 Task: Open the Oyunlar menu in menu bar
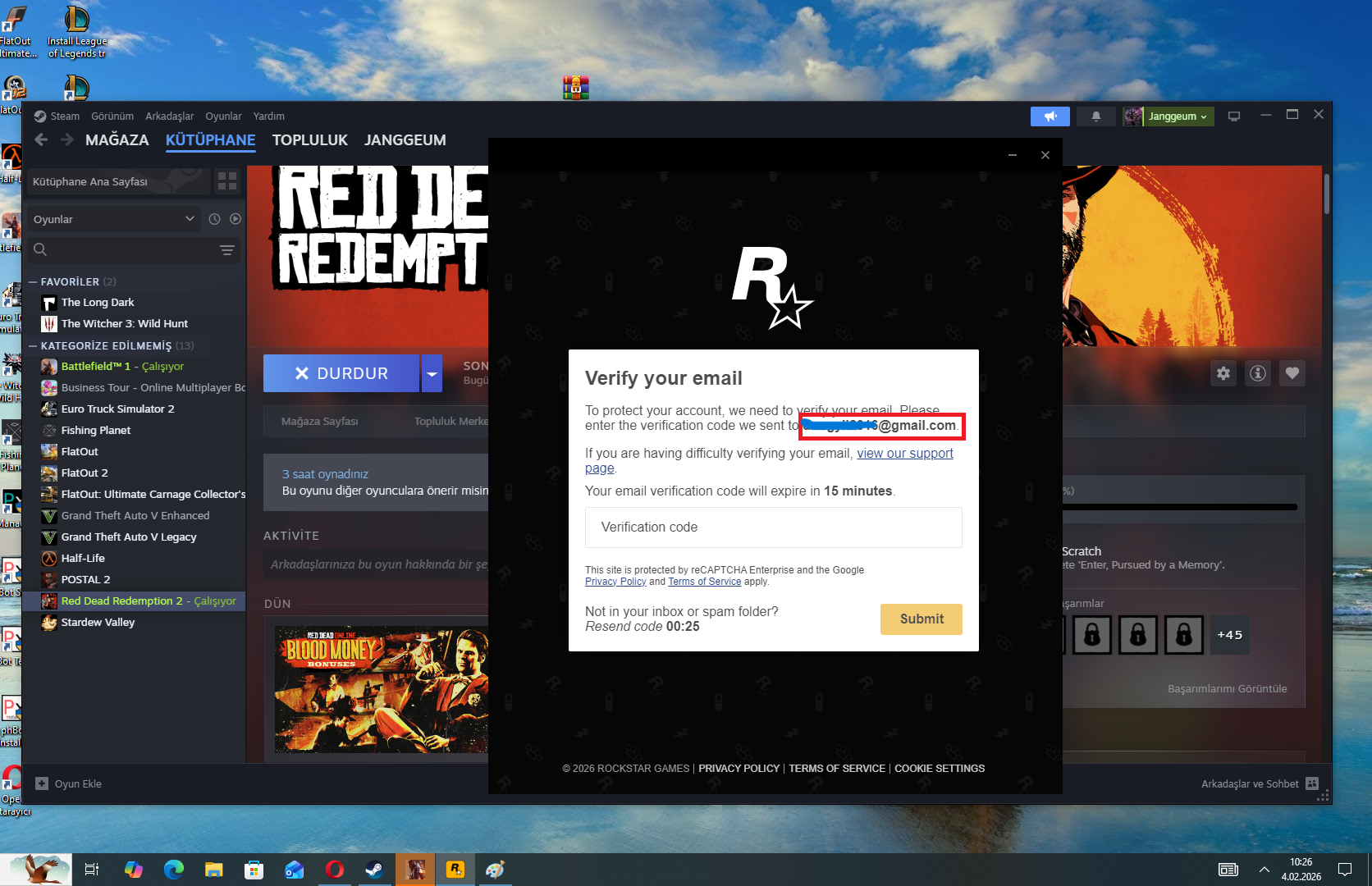coord(223,116)
